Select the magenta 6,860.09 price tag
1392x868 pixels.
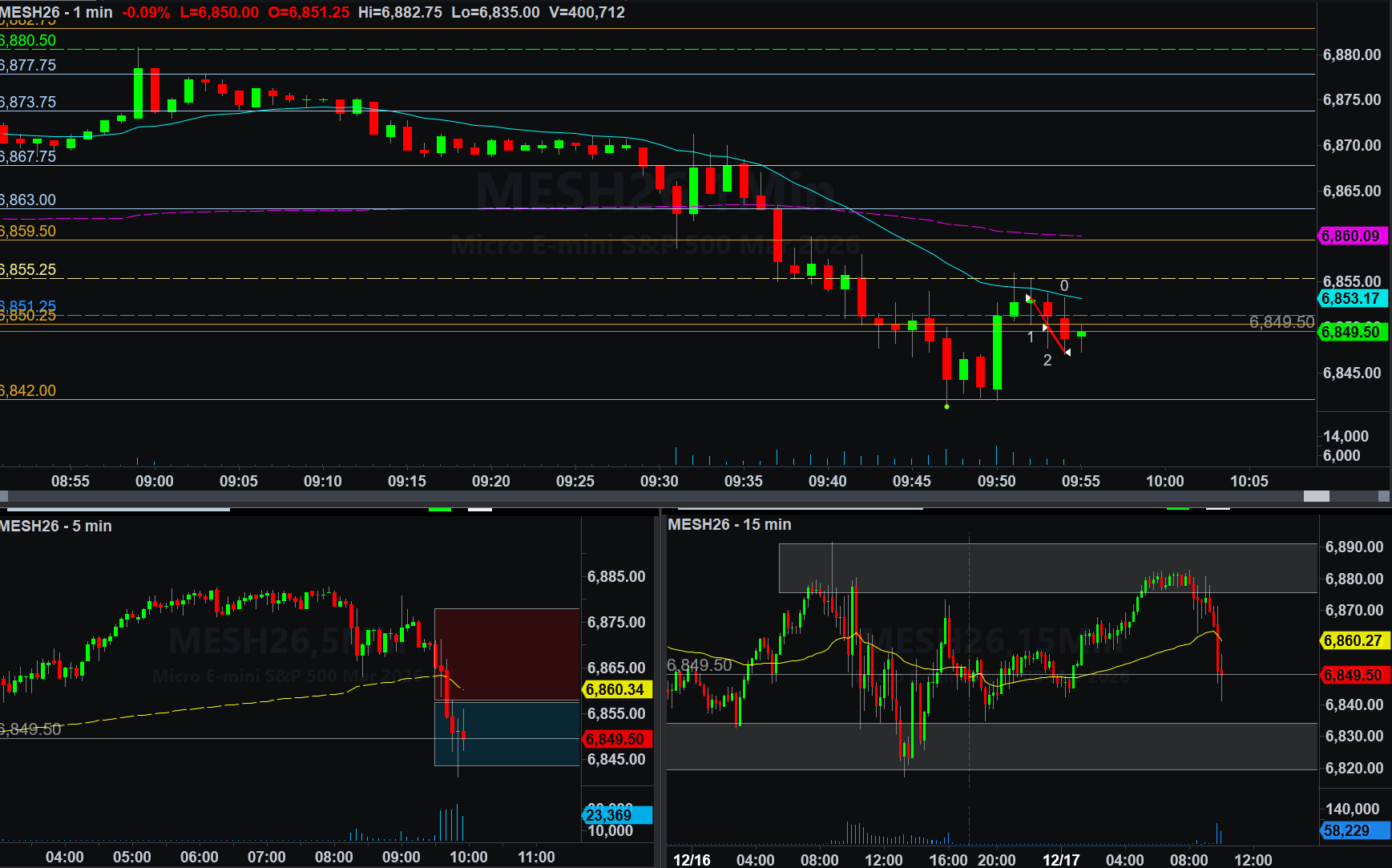coord(1352,236)
